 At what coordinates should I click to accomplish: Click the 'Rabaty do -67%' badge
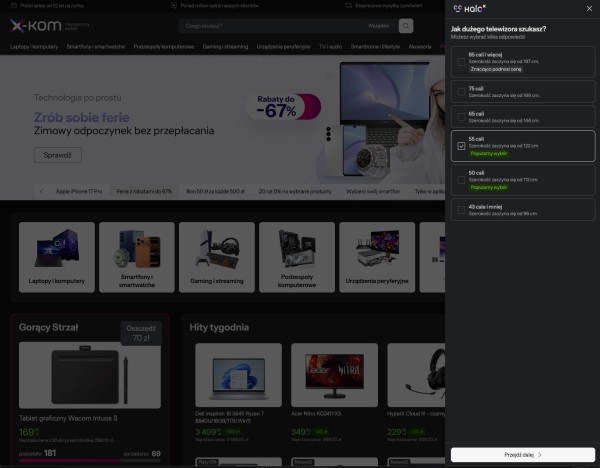pos(284,107)
